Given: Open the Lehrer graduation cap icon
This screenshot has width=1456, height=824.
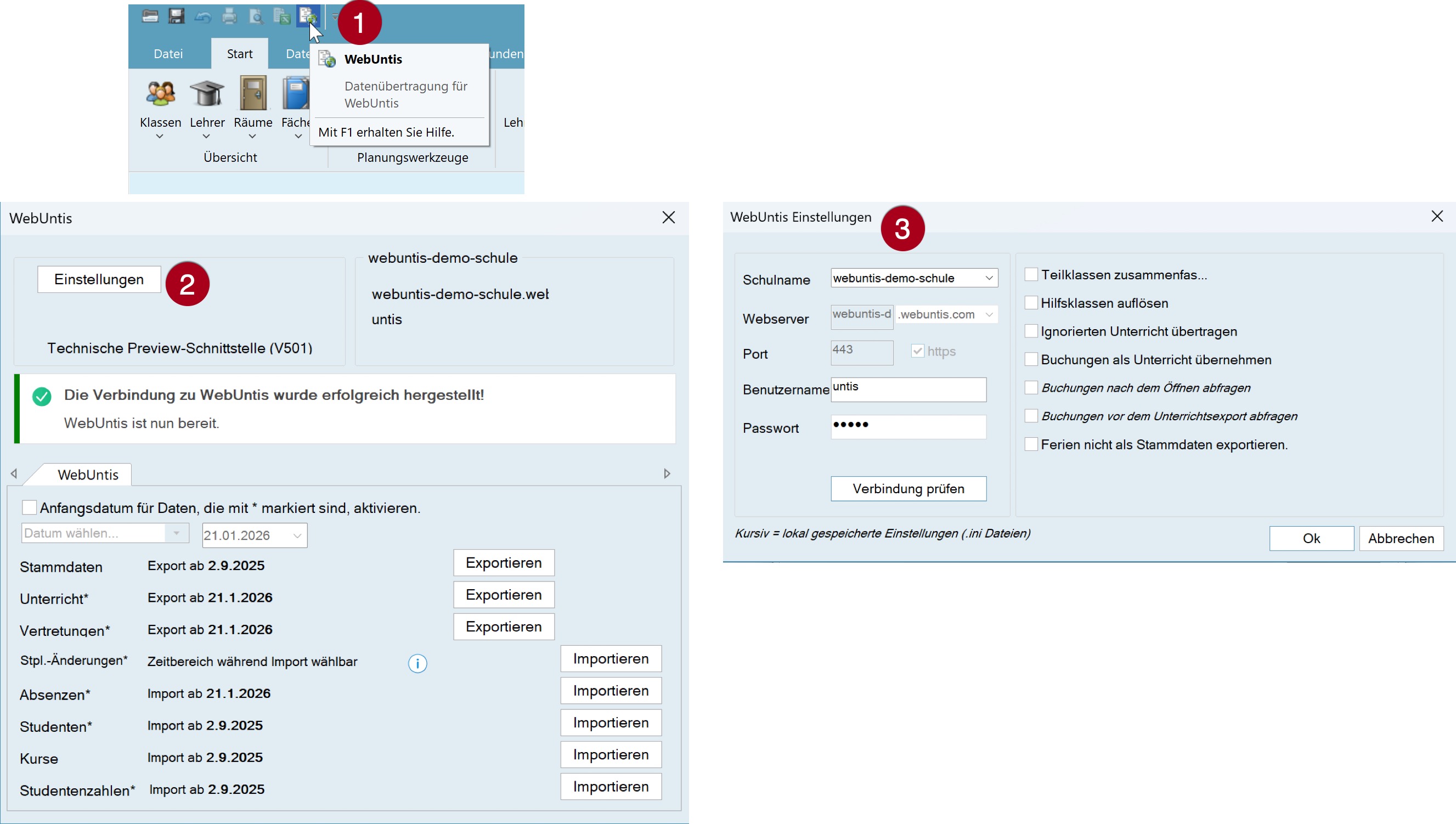Looking at the screenshot, I should [x=206, y=94].
